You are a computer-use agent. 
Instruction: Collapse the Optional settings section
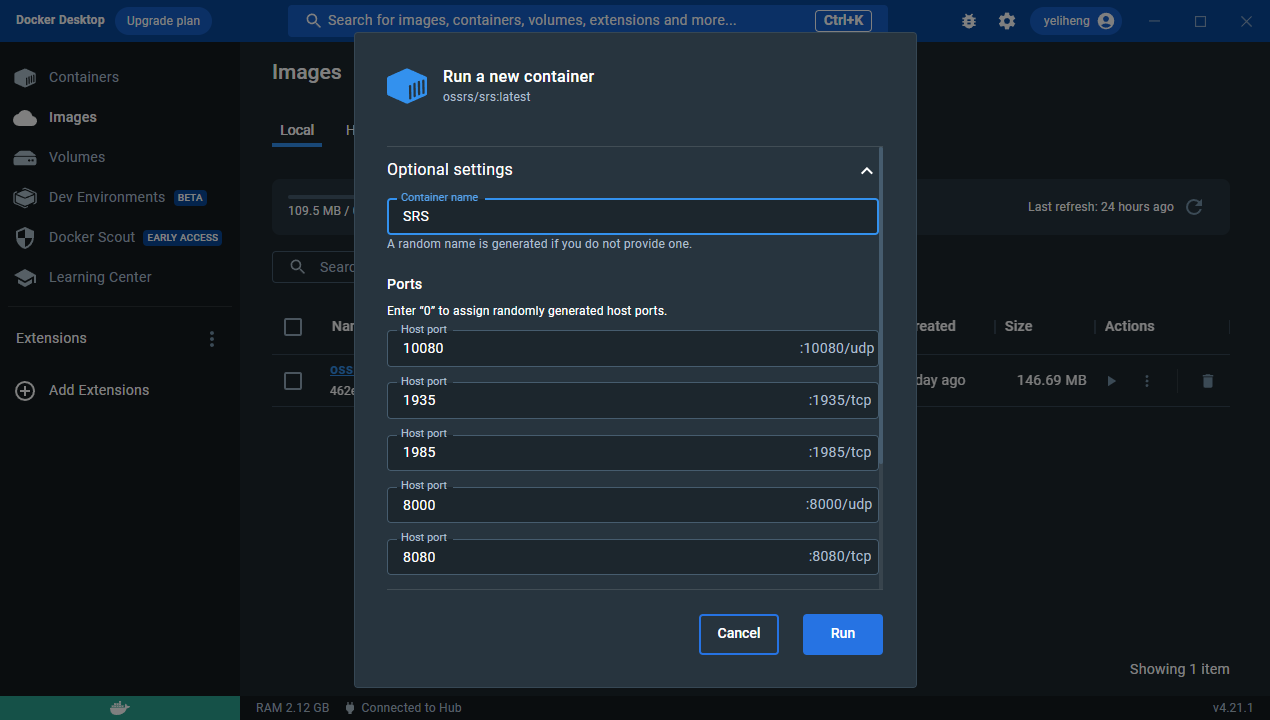point(866,171)
